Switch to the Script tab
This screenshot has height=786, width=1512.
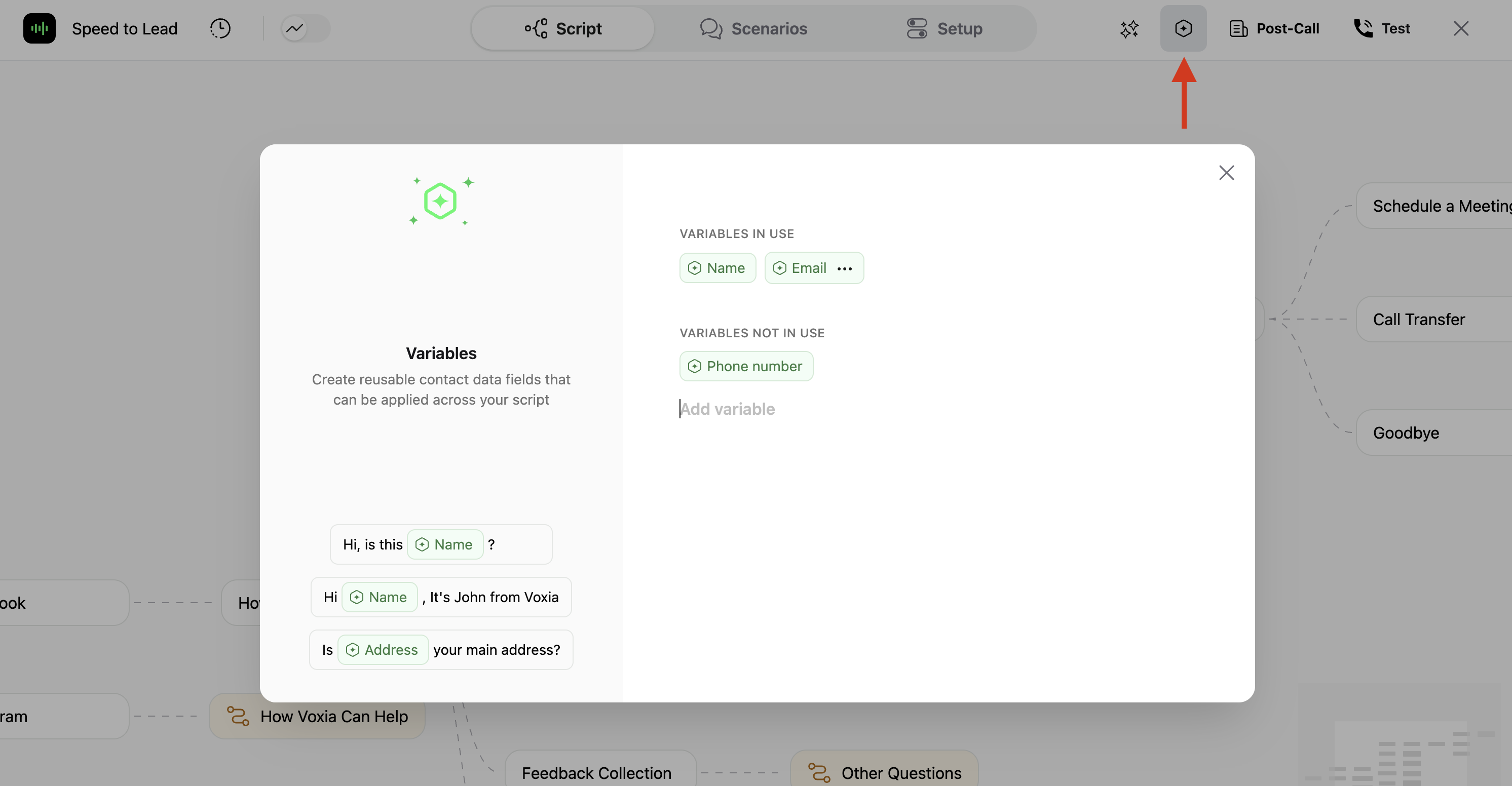coord(563,28)
